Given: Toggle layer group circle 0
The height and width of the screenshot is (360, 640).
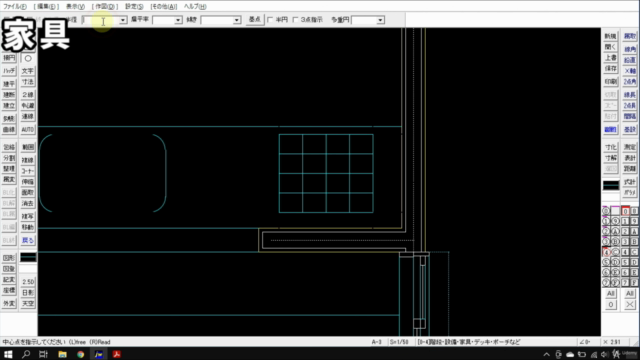Looking at the screenshot, I should click(x=606, y=211).
